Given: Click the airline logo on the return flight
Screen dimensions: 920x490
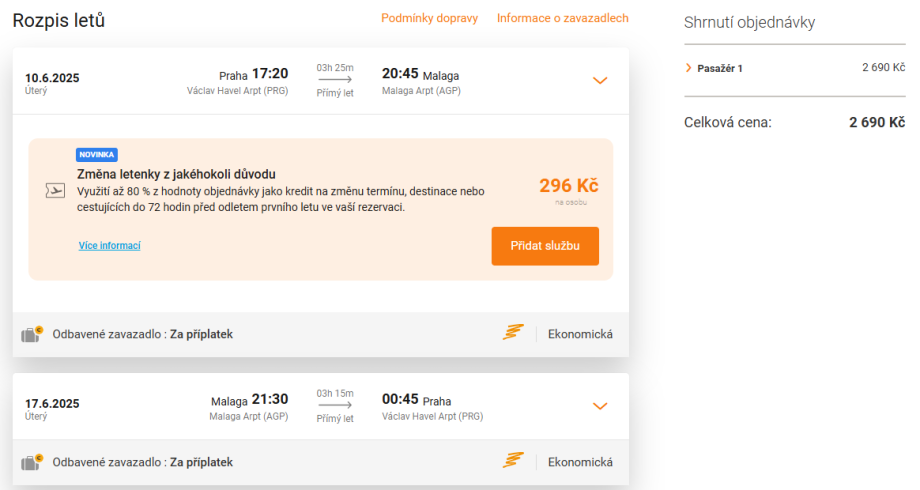Looking at the screenshot, I should (x=513, y=461).
